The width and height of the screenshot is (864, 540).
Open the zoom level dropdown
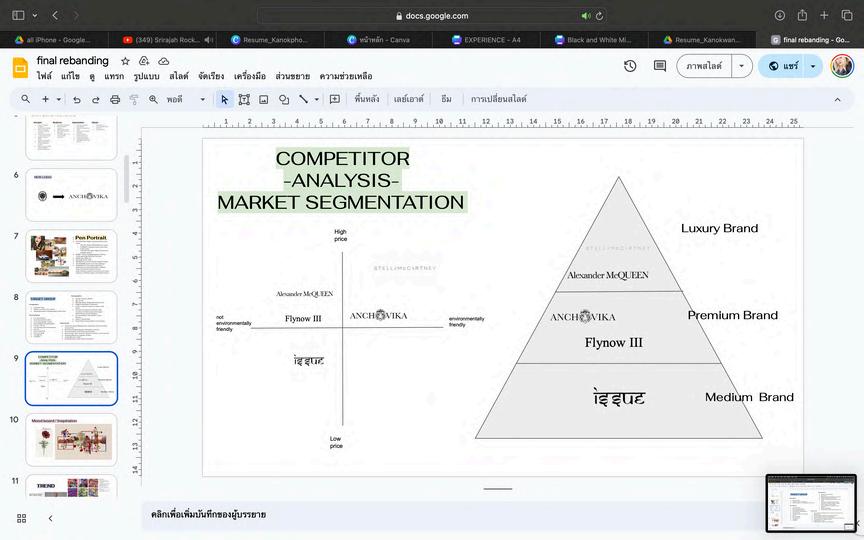(185, 100)
